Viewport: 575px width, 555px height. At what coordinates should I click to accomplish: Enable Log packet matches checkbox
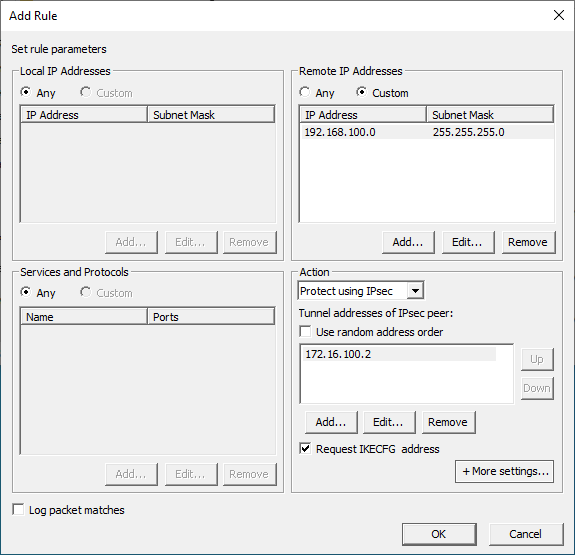coord(18,510)
